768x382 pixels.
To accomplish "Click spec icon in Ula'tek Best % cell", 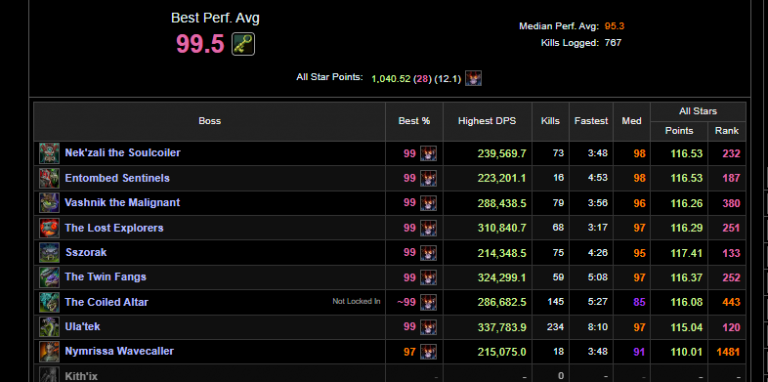I will pos(428,327).
